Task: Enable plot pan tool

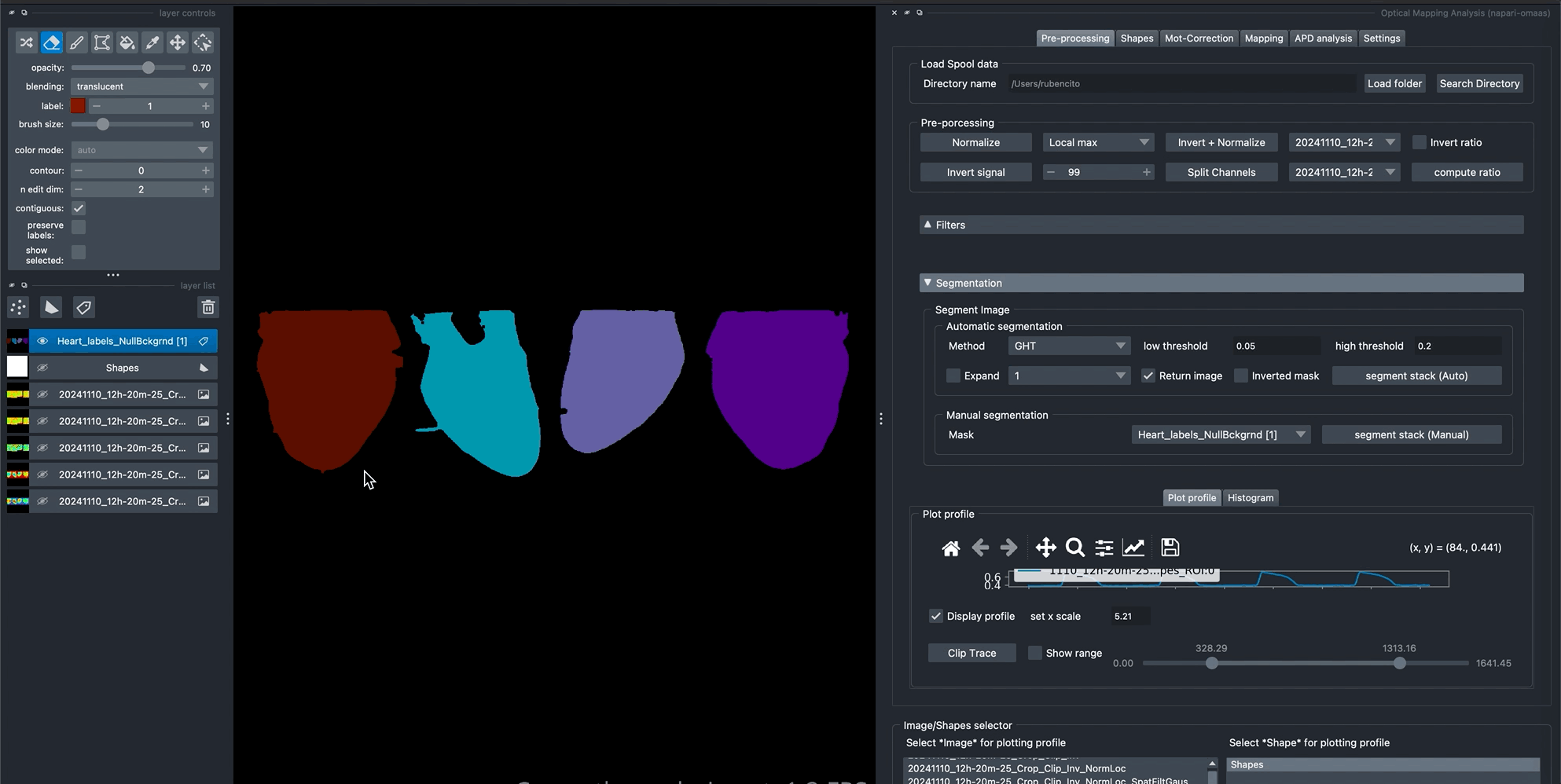Action: coord(1046,548)
